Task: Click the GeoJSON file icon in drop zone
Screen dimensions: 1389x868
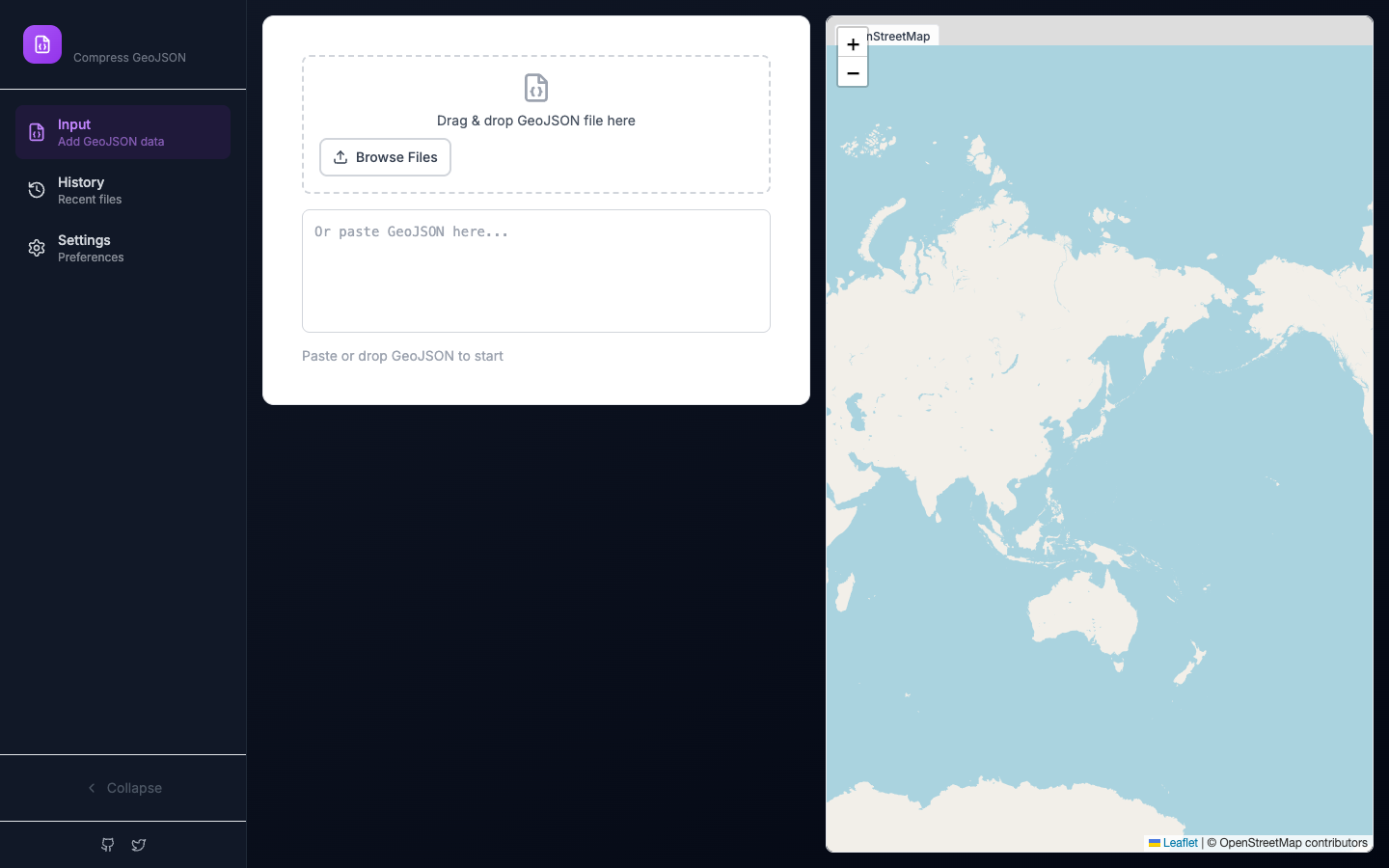Action: tap(536, 88)
